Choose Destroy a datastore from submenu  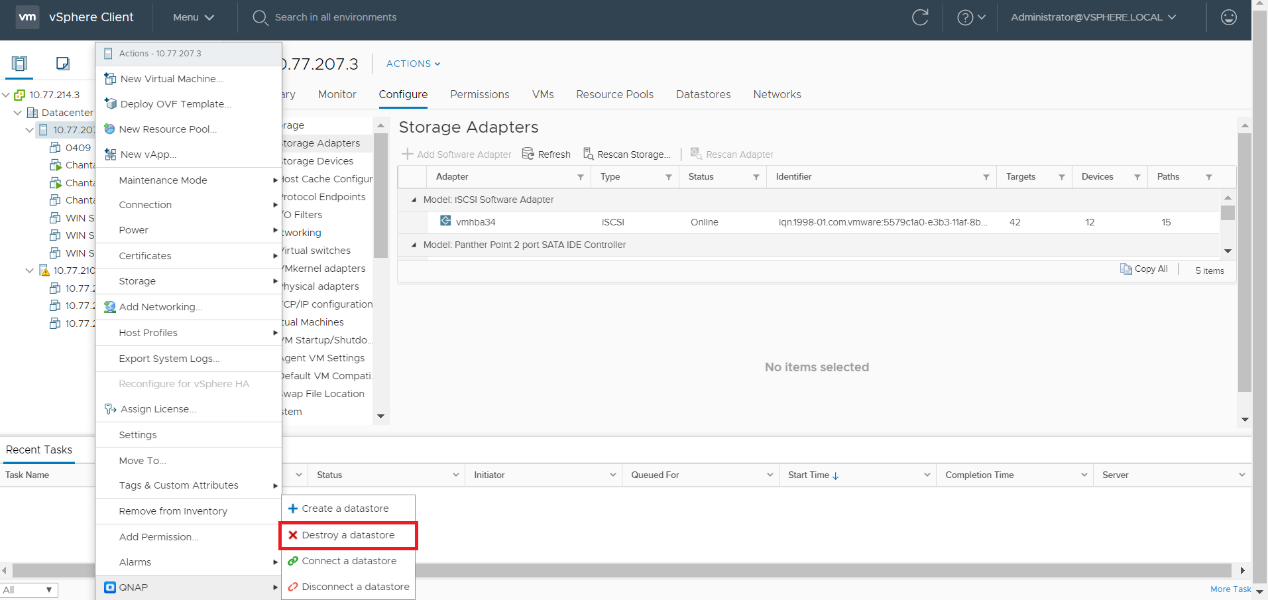click(347, 535)
